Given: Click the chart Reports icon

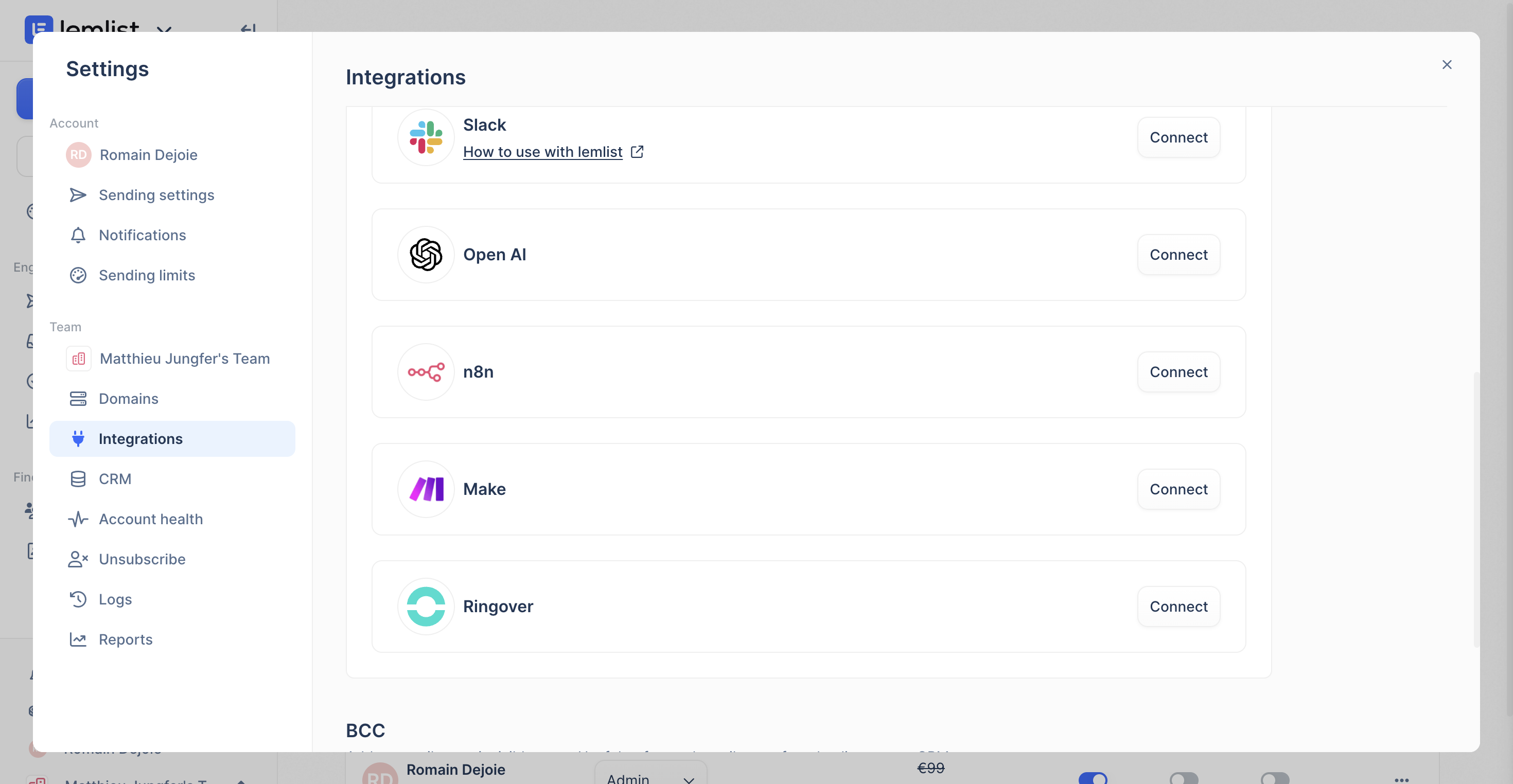Looking at the screenshot, I should click(78, 639).
